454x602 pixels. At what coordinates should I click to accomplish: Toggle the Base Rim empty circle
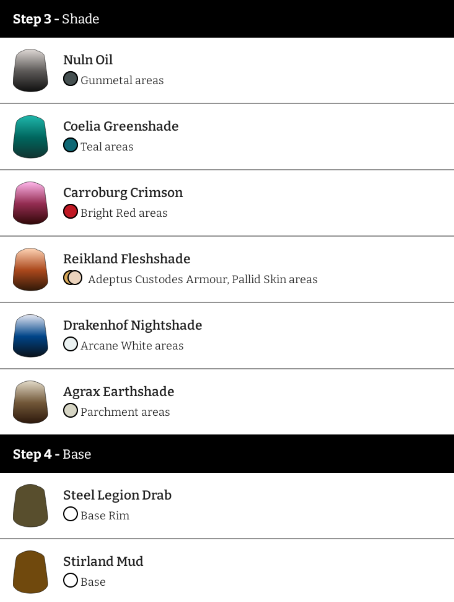click(x=71, y=514)
